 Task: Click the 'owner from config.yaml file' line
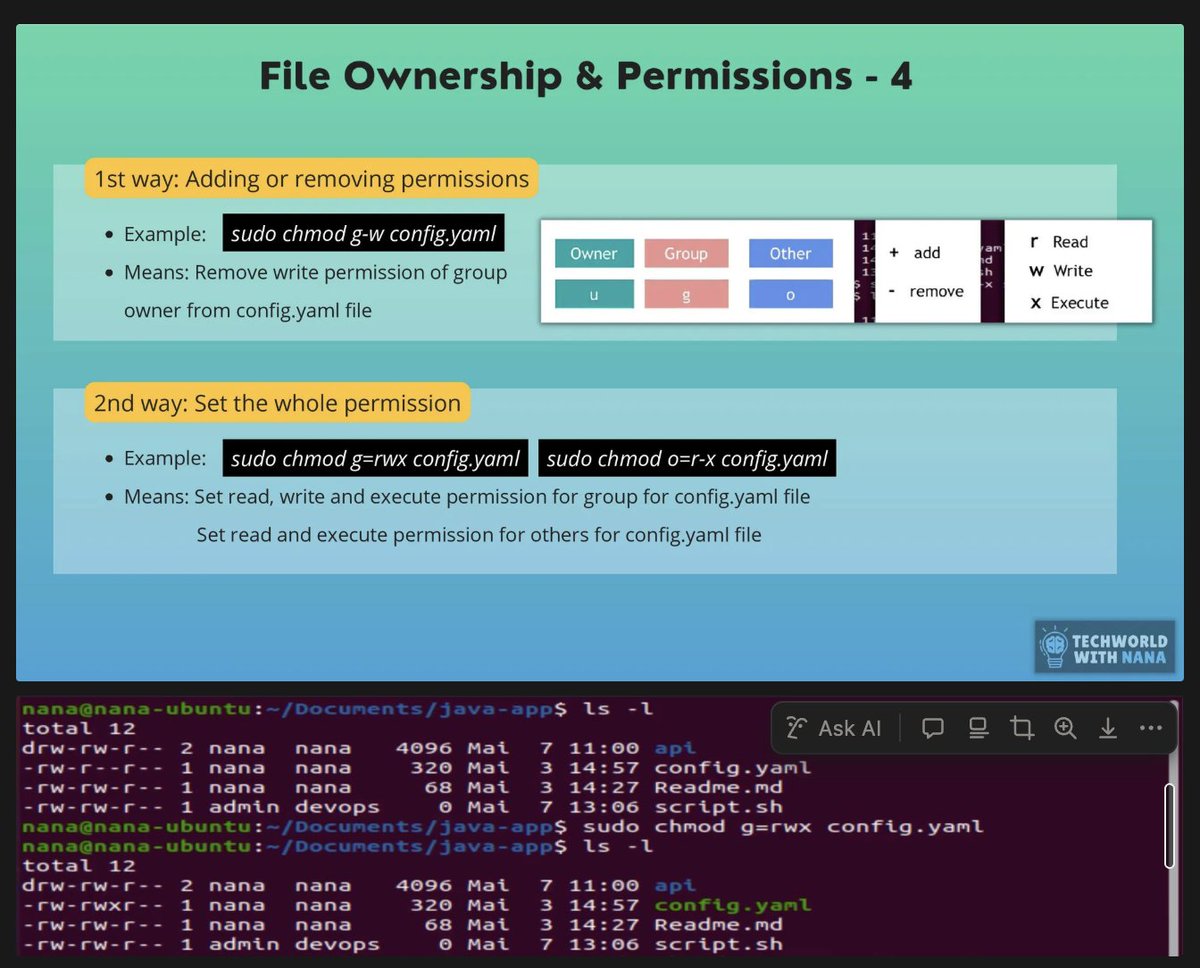click(x=248, y=310)
